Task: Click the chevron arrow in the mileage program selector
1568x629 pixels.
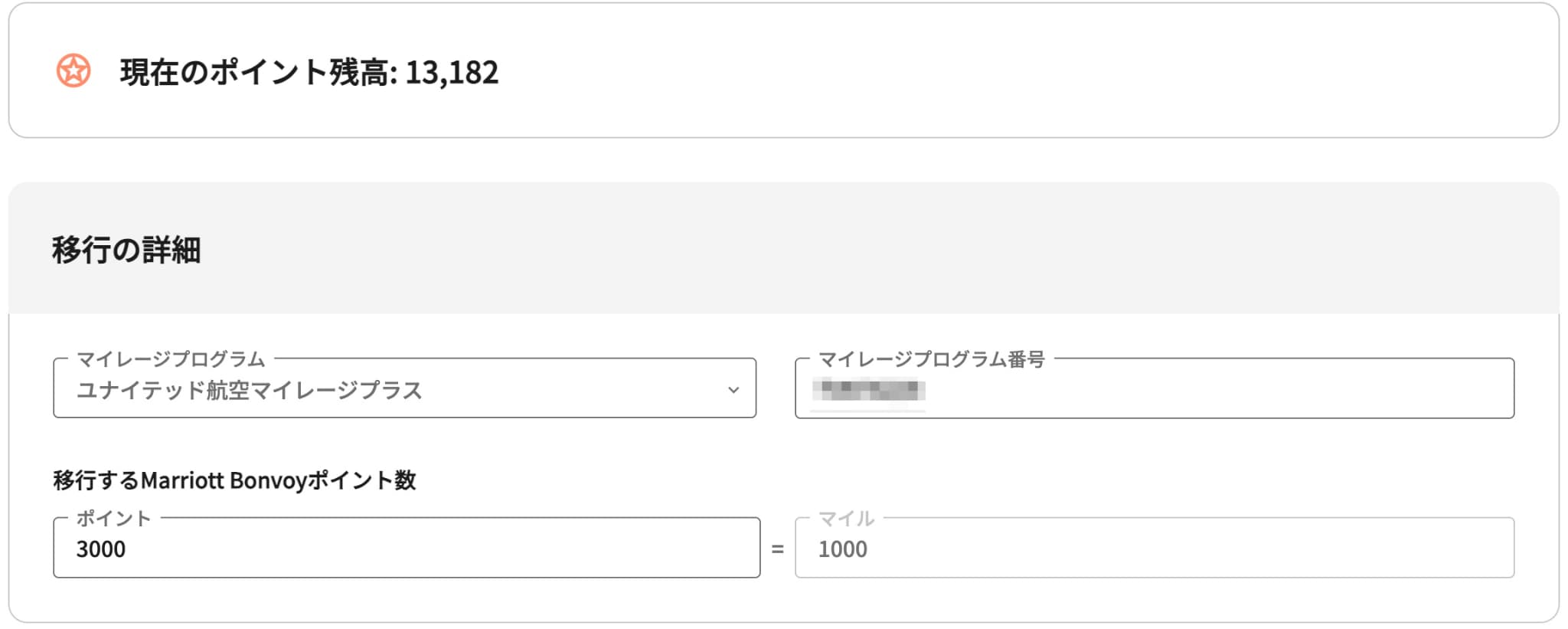Action: (733, 390)
